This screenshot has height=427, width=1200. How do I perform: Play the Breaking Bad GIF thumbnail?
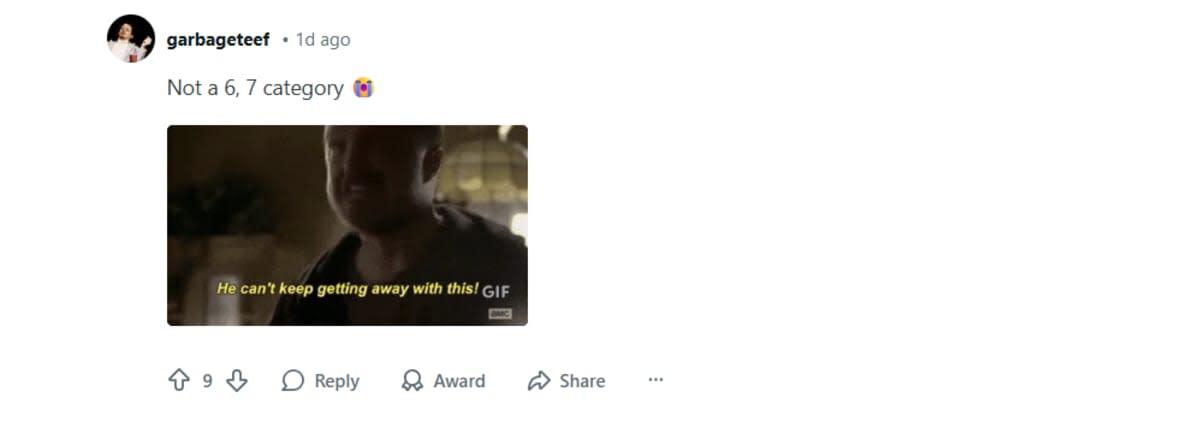(347, 225)
